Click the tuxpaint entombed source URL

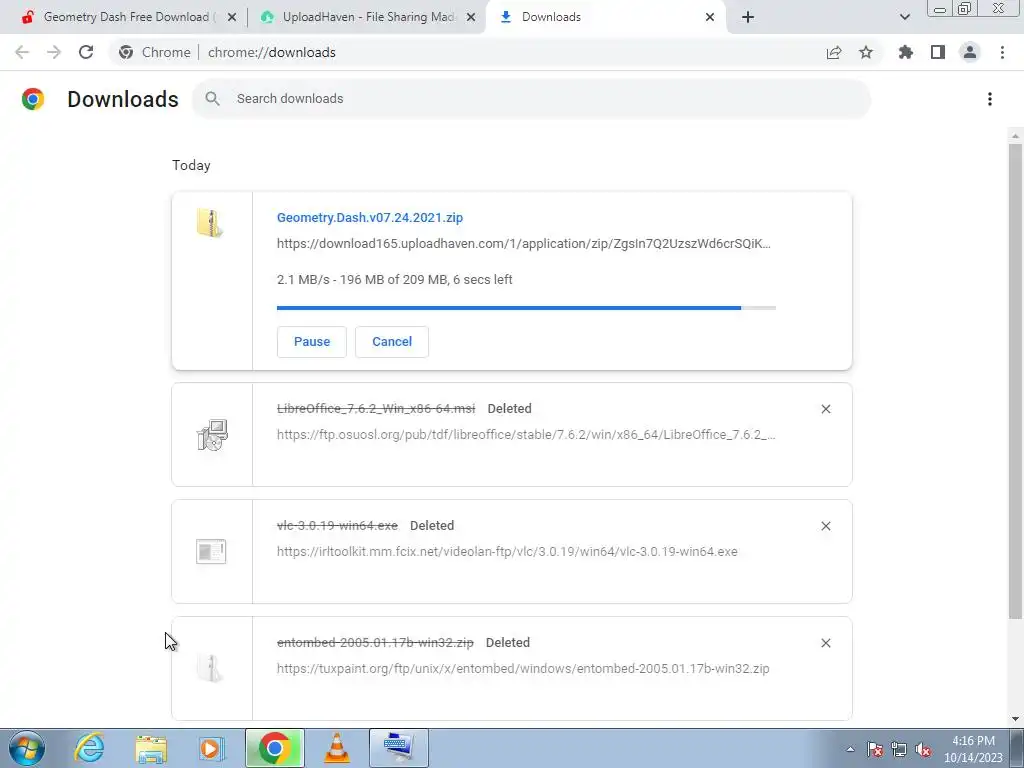tap(522, 668)
